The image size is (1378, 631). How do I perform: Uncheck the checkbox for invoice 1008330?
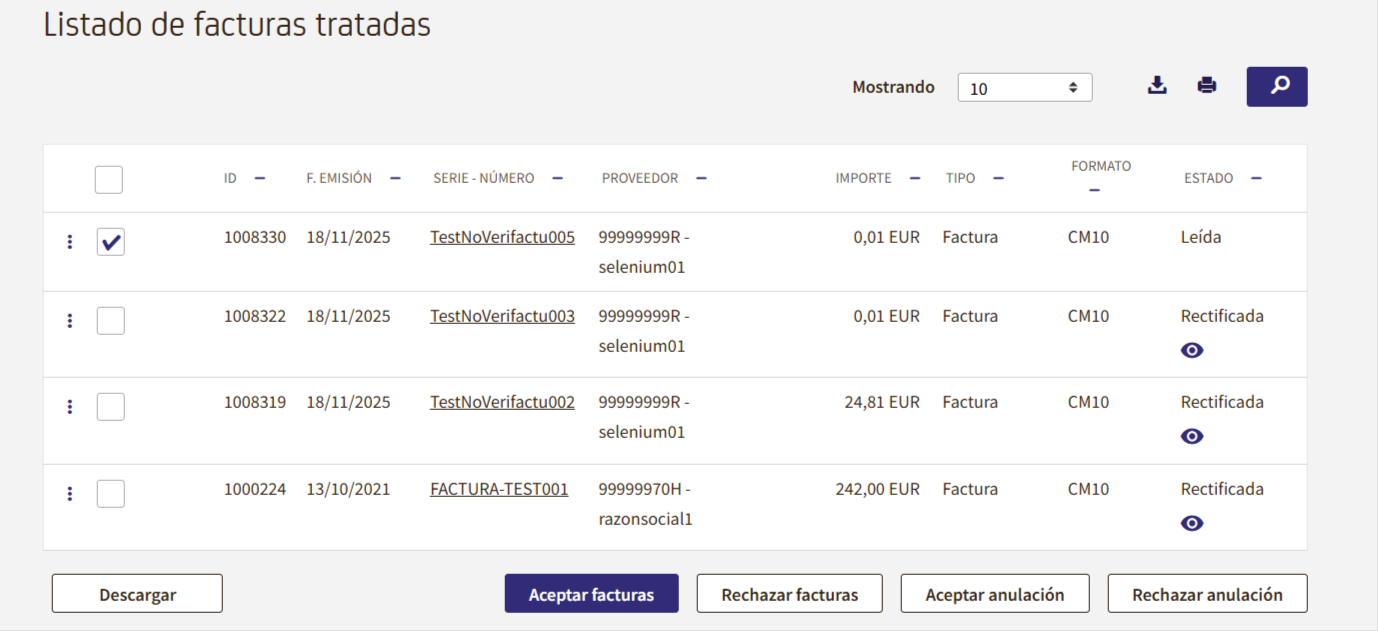click(111, 242)
